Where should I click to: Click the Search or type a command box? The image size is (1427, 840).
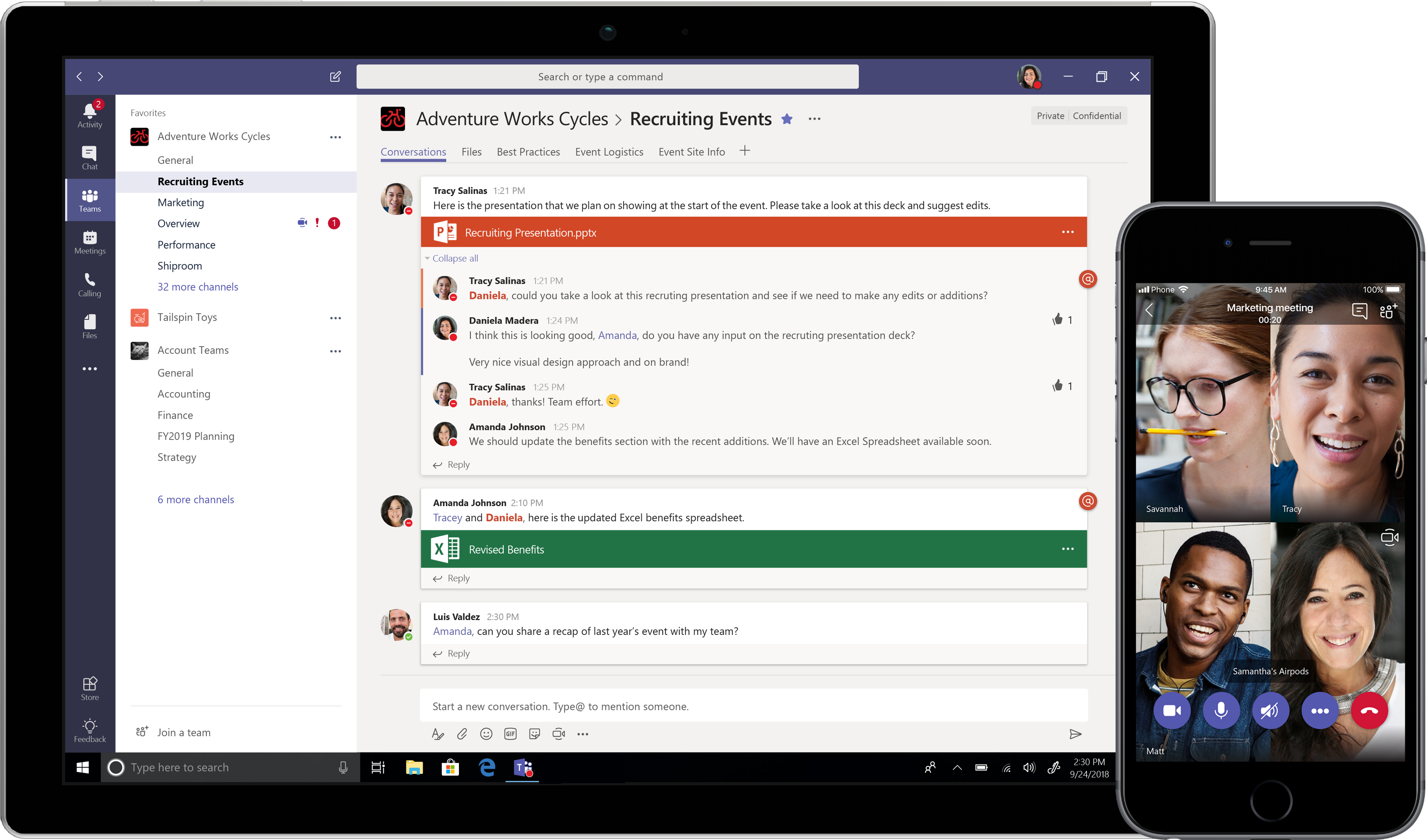(607, 77)
